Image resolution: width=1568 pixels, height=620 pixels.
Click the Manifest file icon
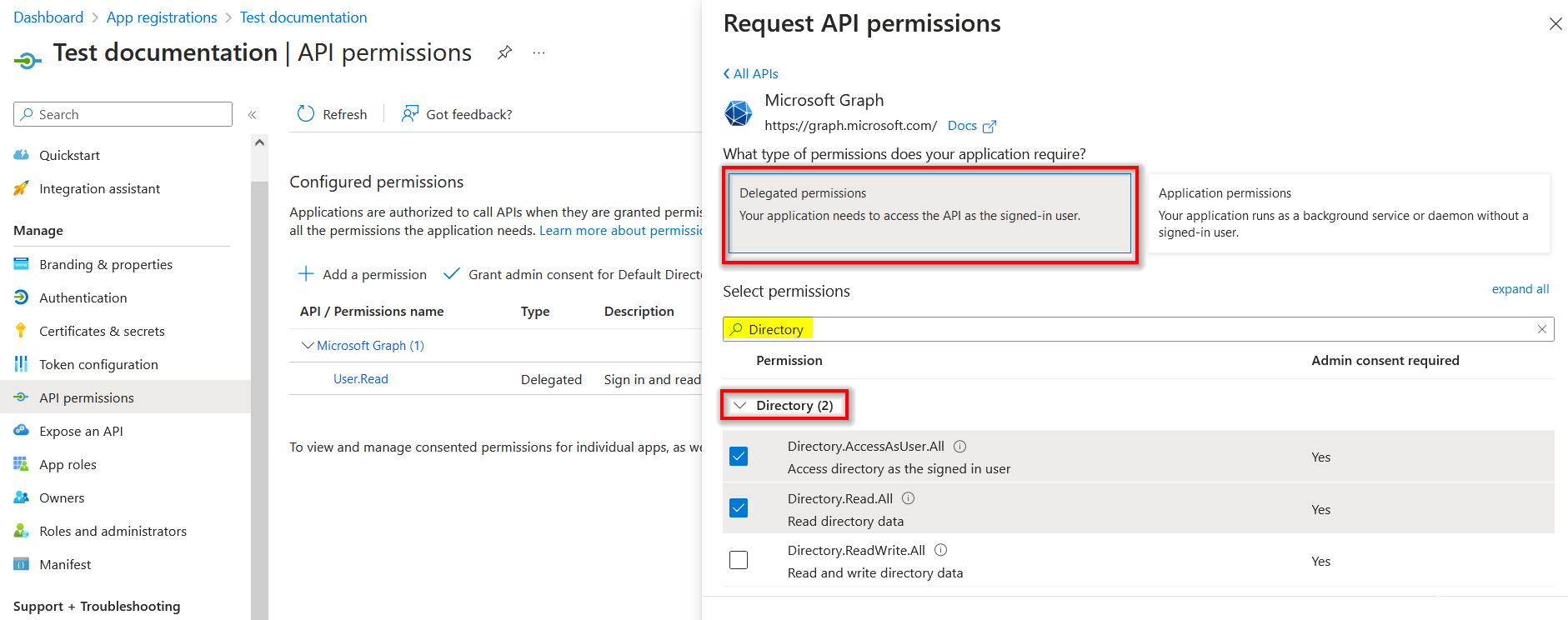(x=22, y=564)
